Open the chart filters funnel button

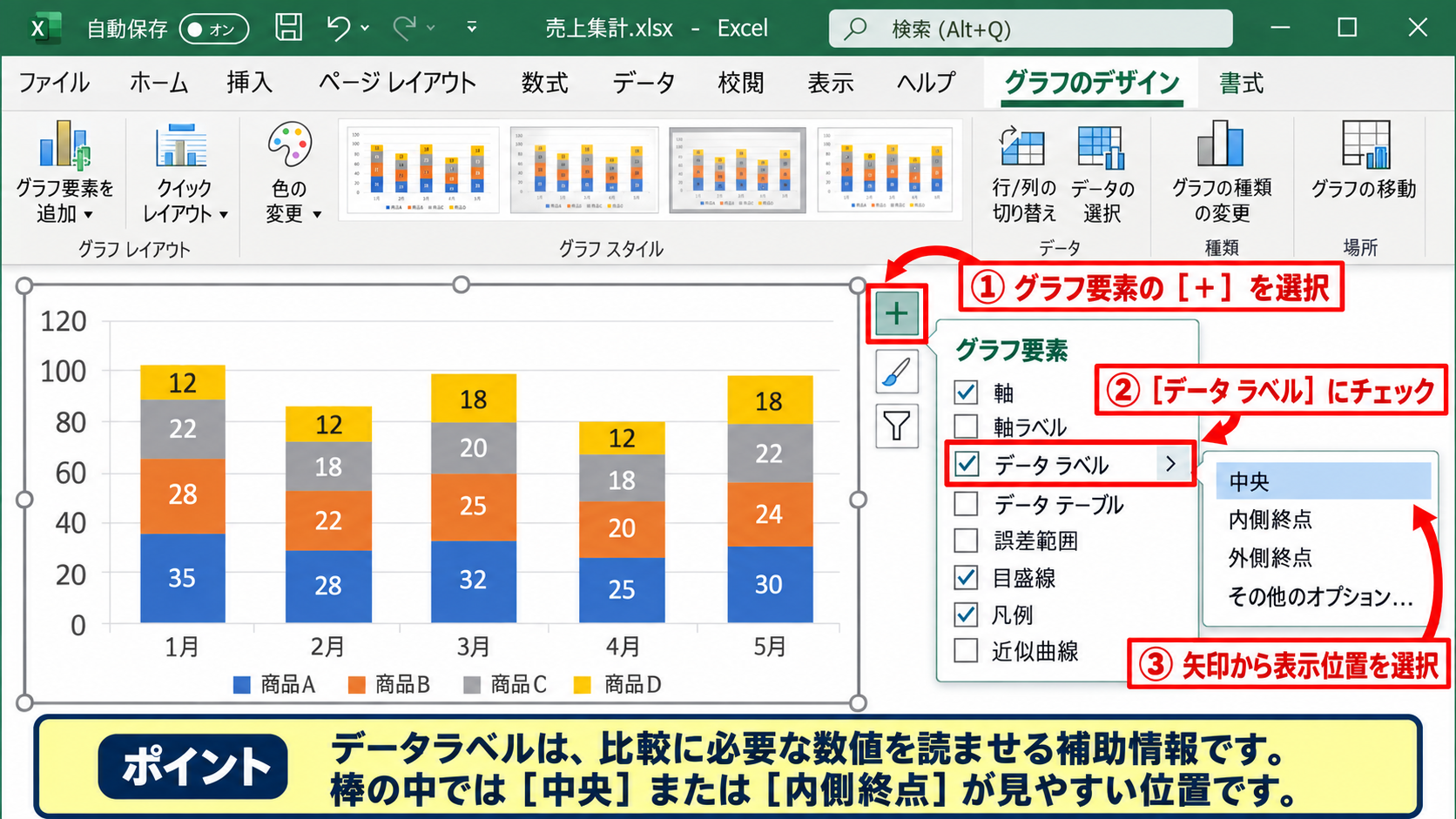tap(896, 426)
